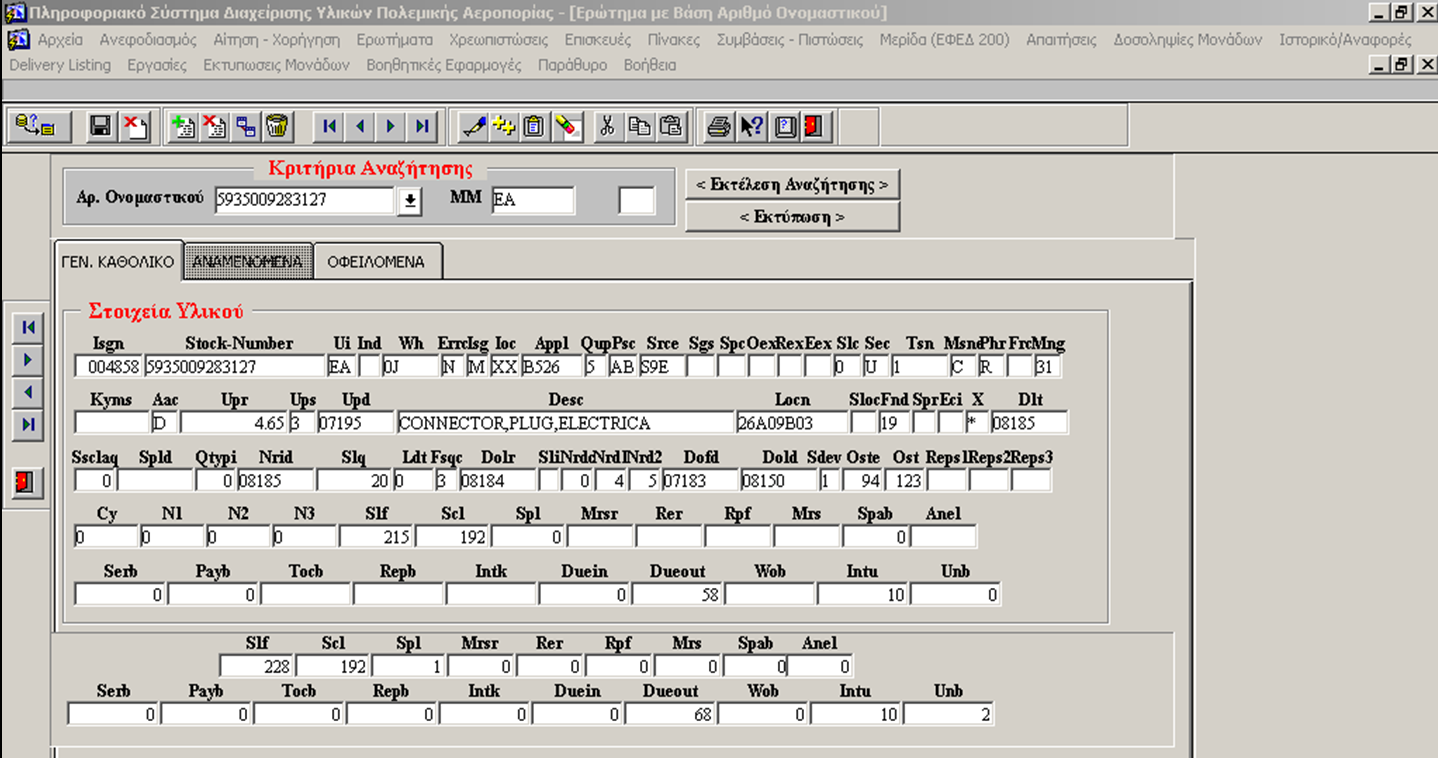Switch to the ΑΝΑΜΕΝΟΜΕΝΑ tab

pyautogui.click(x=248, y=261)
